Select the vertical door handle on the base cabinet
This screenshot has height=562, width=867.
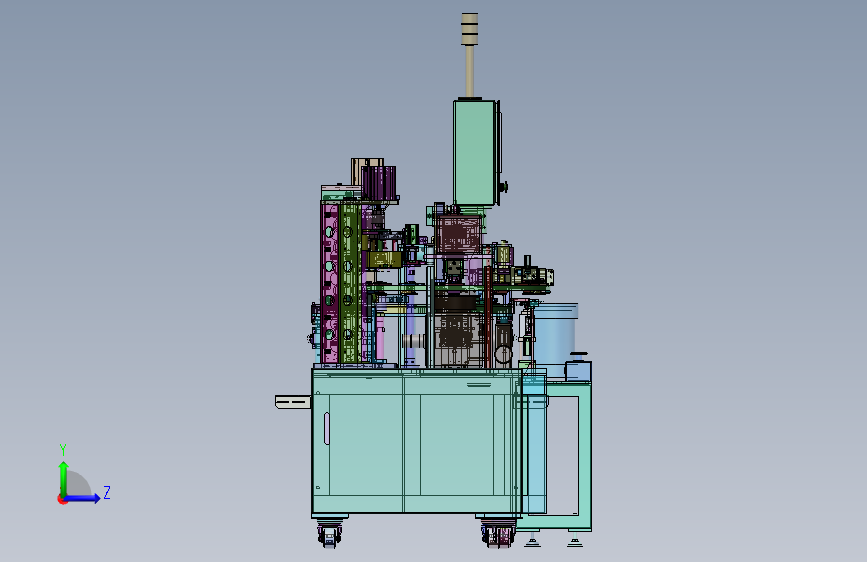point(327,429)
